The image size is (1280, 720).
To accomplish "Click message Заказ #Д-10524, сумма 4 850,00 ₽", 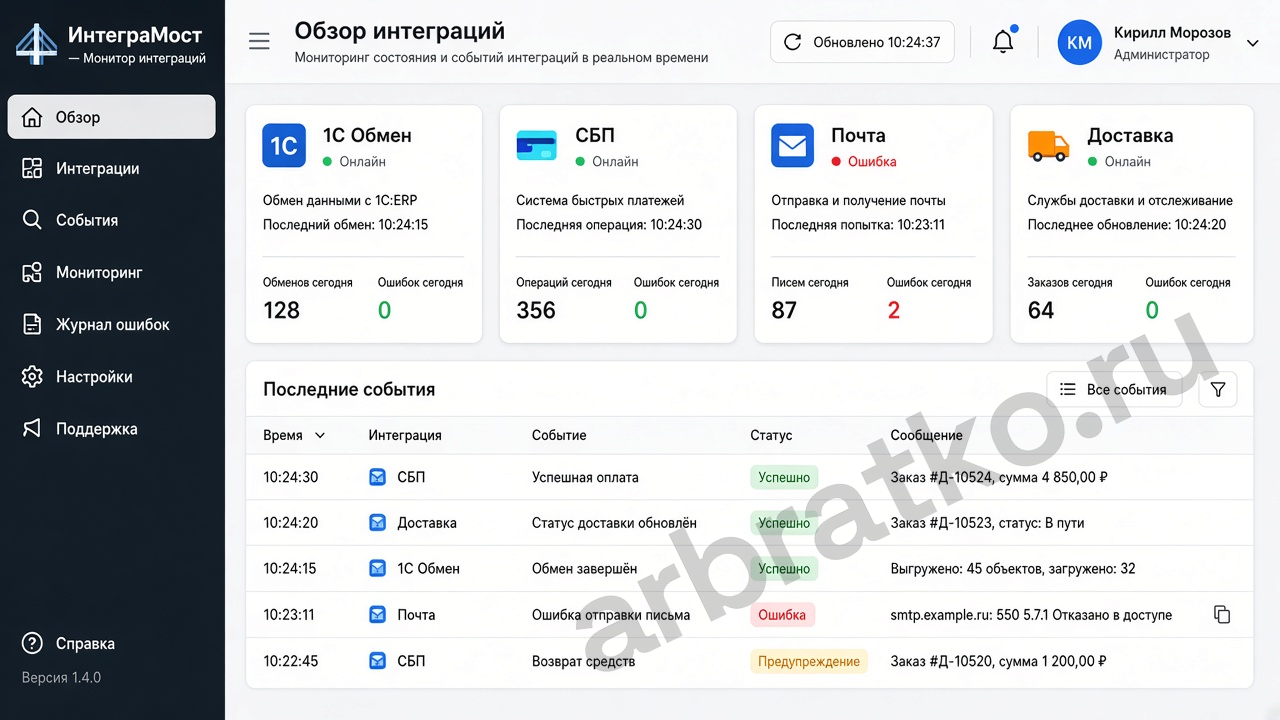I will pos(999,477).
